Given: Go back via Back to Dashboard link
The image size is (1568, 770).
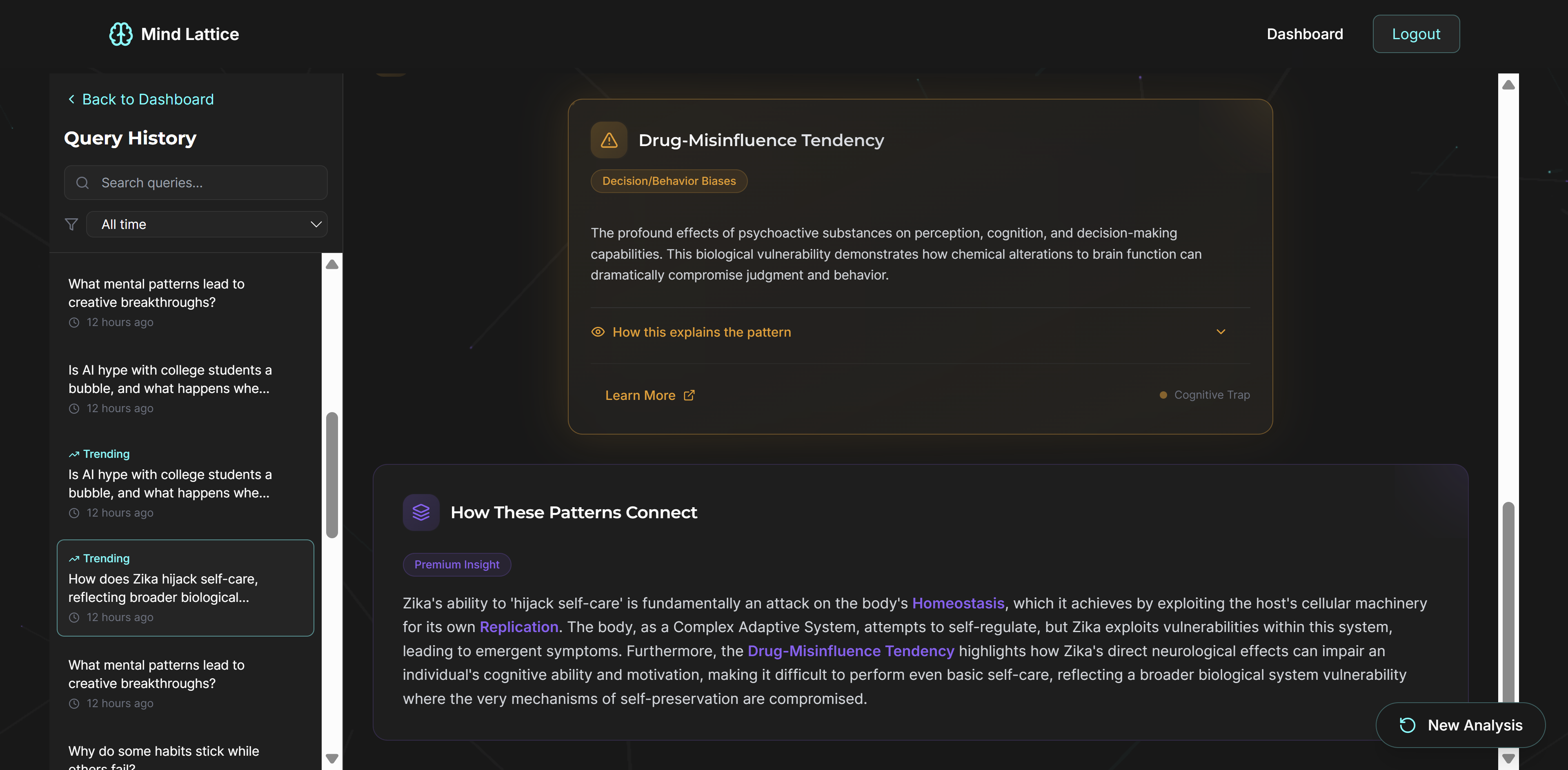Looking at the screenshot, I should click(x=140, y=99).
